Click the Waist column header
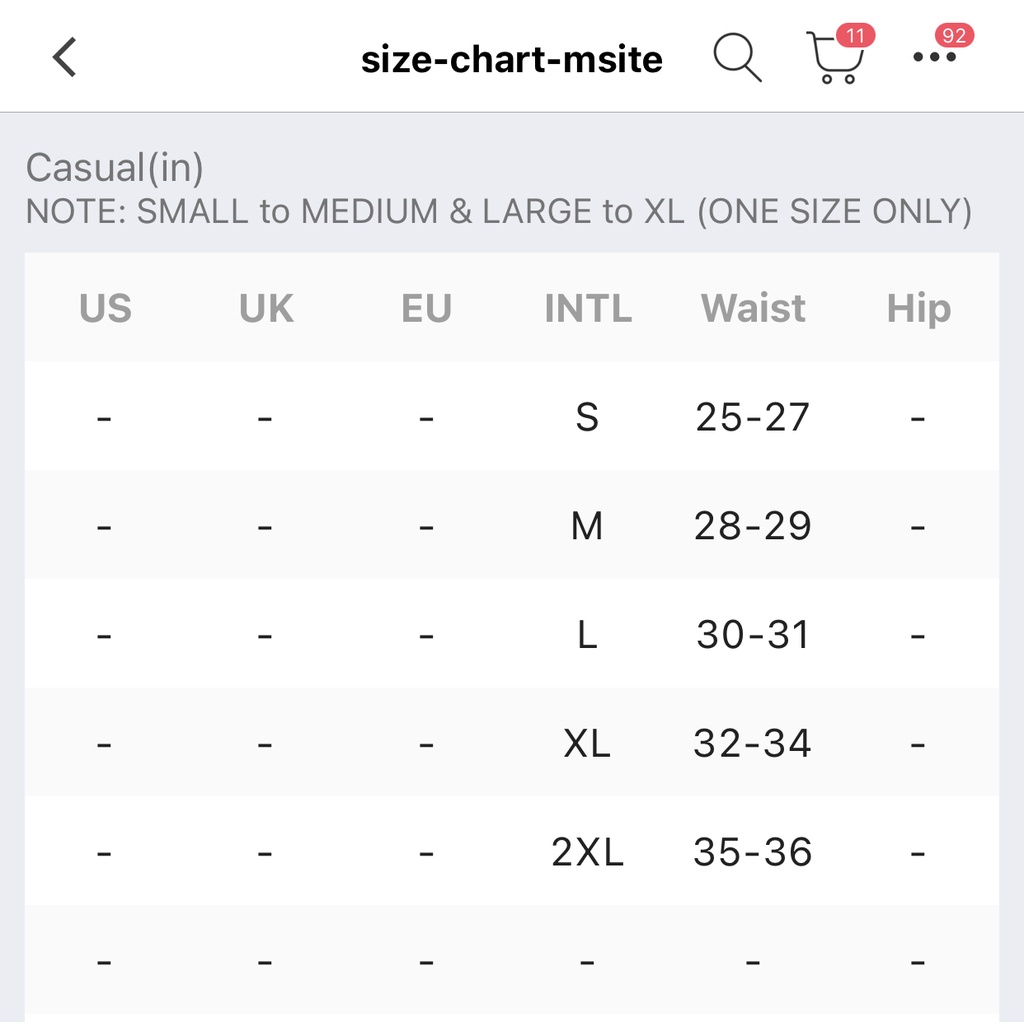Viewport: 1024px width, 1024px height. (x=752, y=308)
